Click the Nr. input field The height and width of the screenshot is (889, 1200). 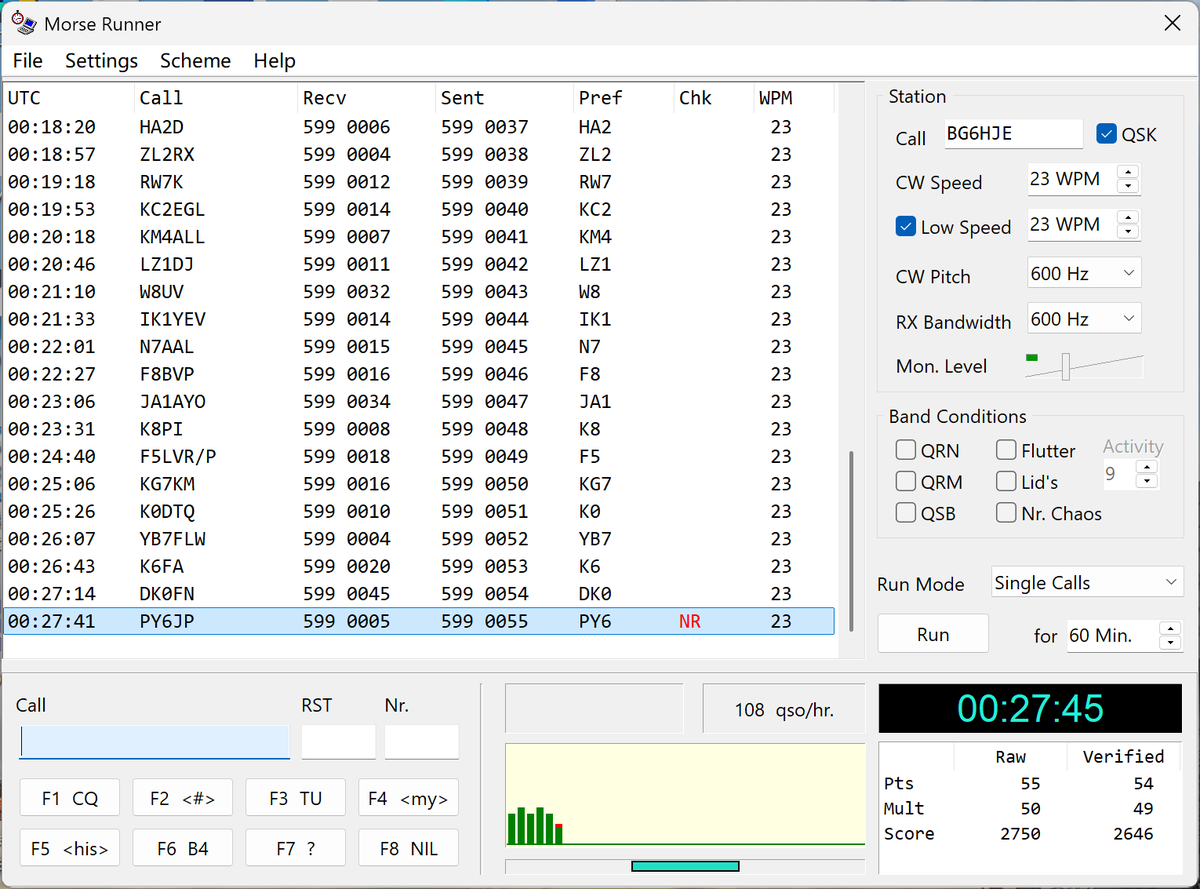click(x=422, y=742)
